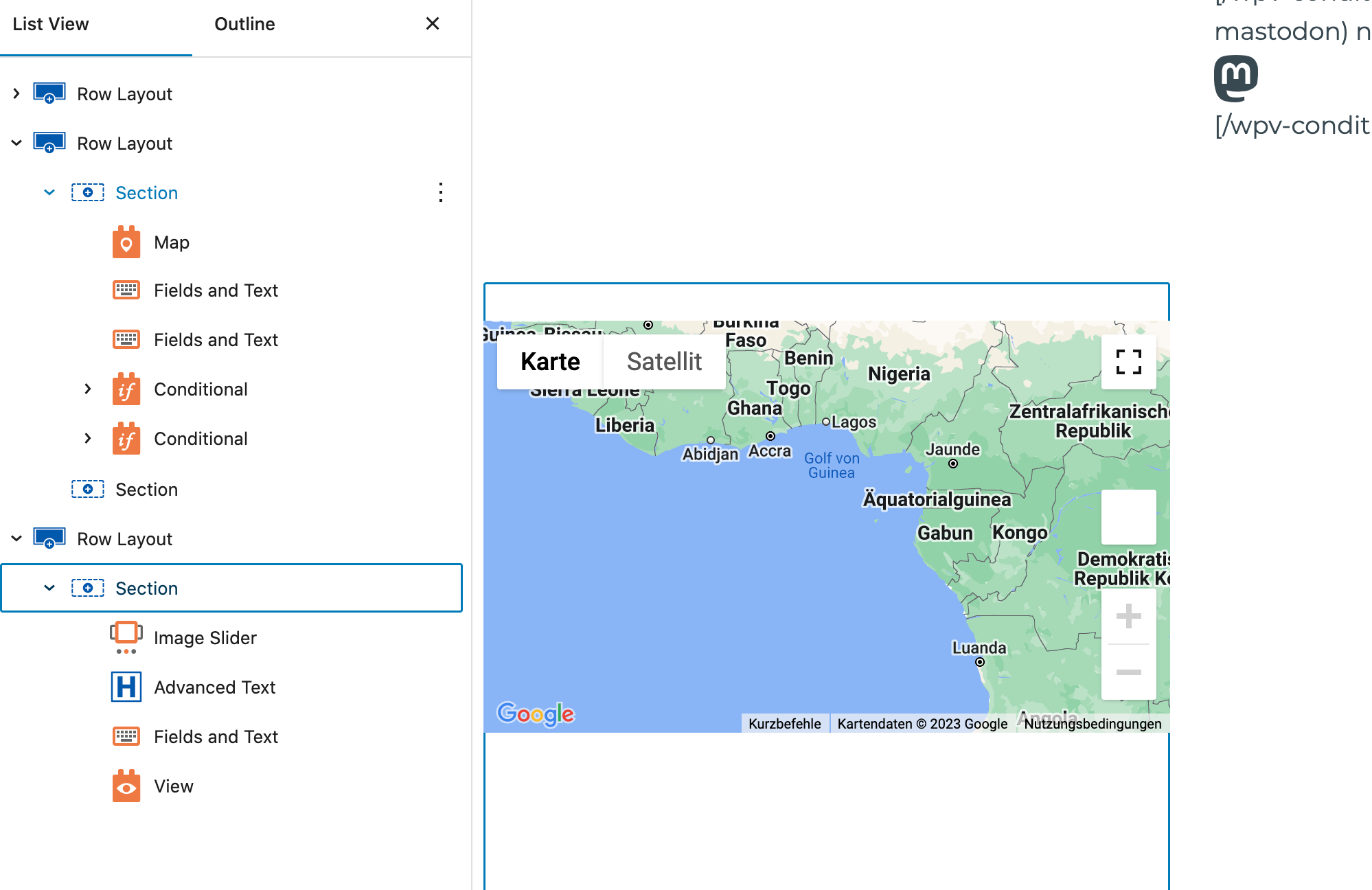Select the Fields and Text icon below Advanced Text
The height and width of the screenshot is (890, 1372).
click(x=126, y=737)
